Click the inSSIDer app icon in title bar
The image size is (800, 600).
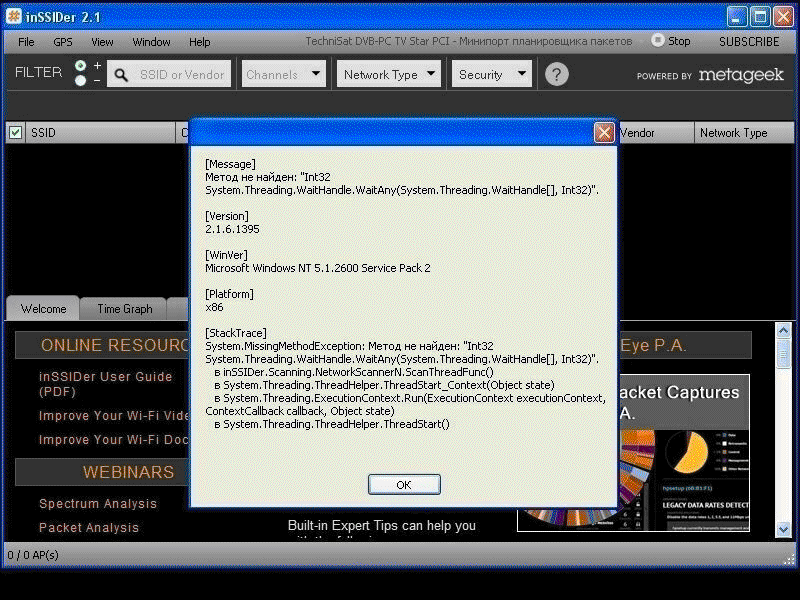[x=14, y=17]
